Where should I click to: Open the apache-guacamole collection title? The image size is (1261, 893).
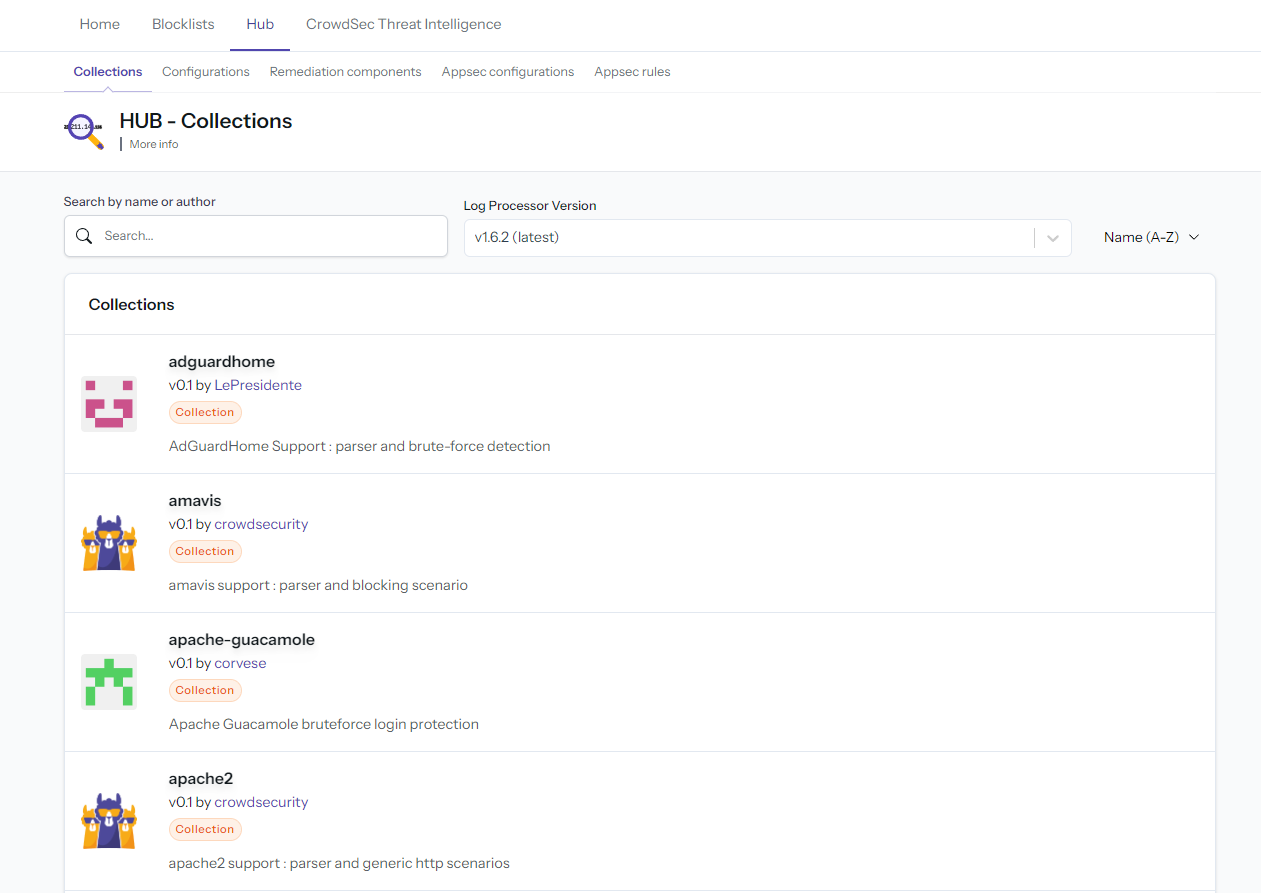(242, 639)
